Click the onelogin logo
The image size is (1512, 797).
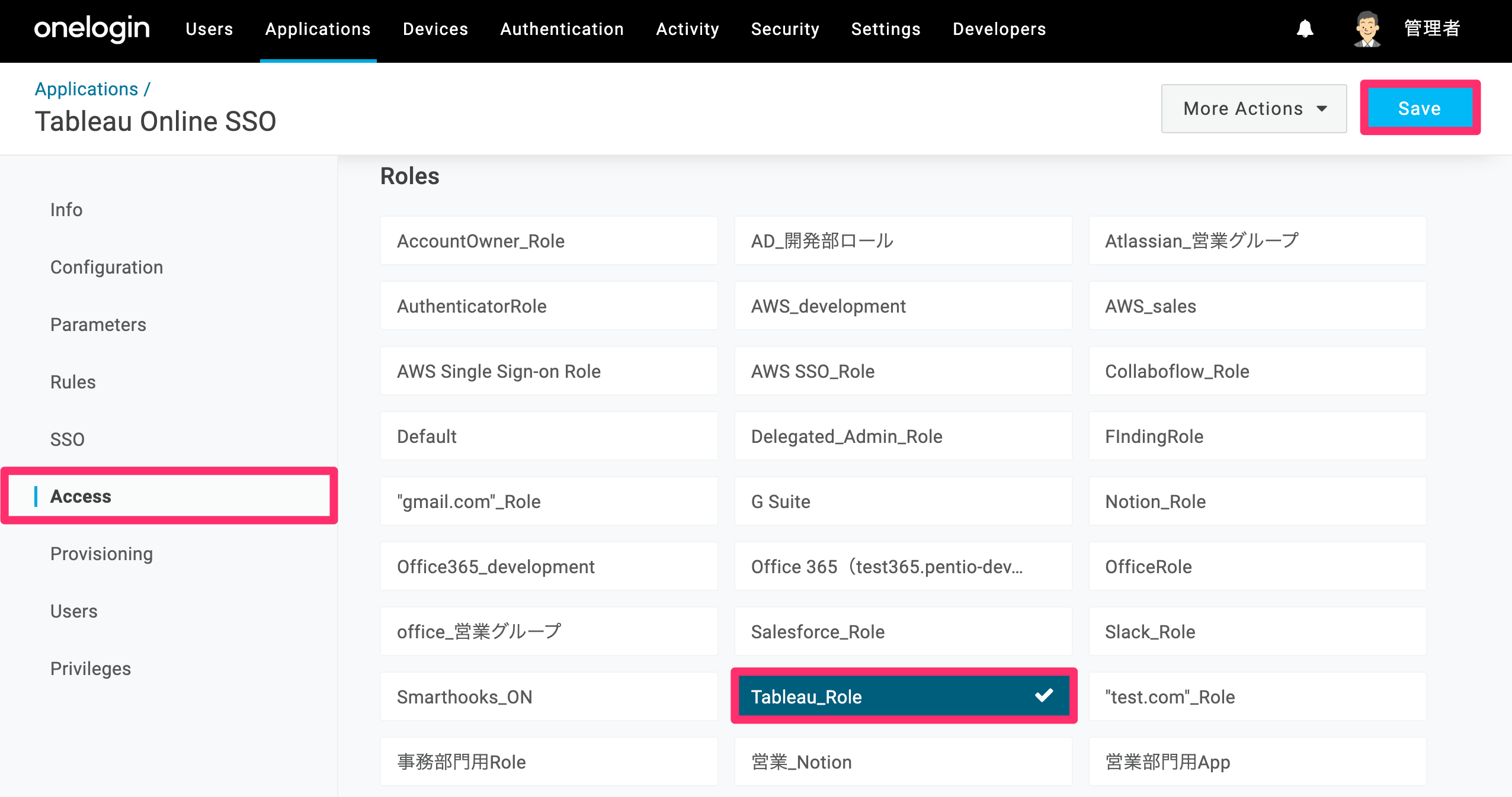tap(92, 28)
